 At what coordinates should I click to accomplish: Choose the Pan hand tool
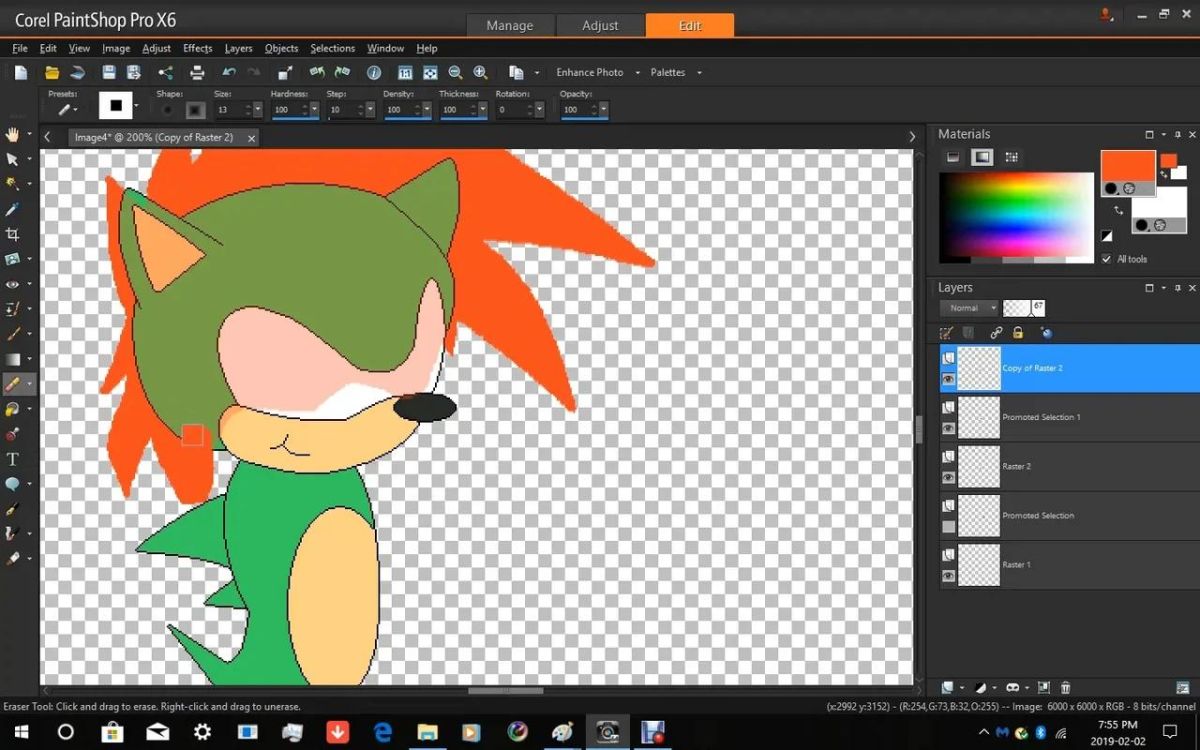point(13,134)
